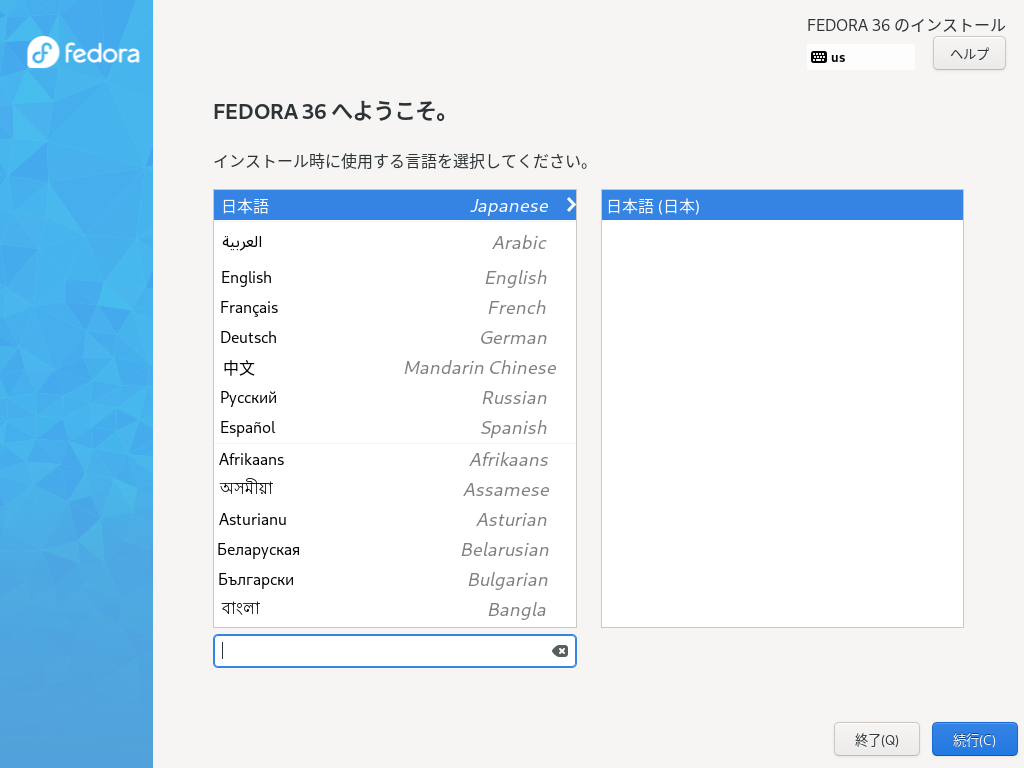This screenshot has height=768, width=1024.
Task: Select the Assamese language row
Action: click(394, 490)
